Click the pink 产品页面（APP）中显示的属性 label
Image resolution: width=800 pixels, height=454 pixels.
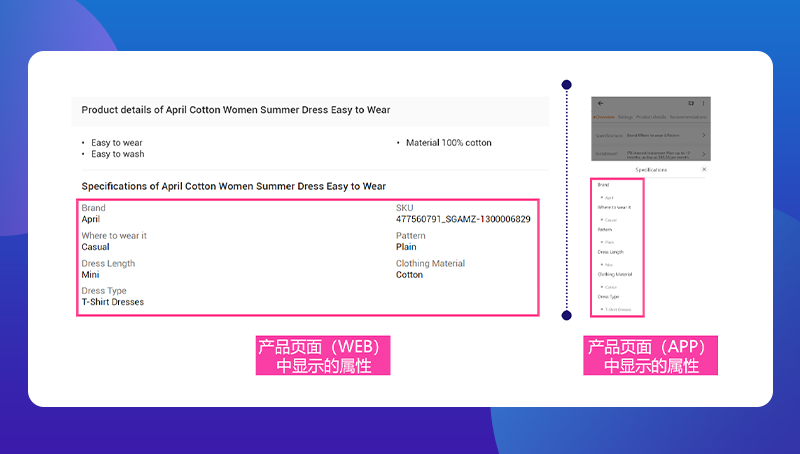[651, 356]
